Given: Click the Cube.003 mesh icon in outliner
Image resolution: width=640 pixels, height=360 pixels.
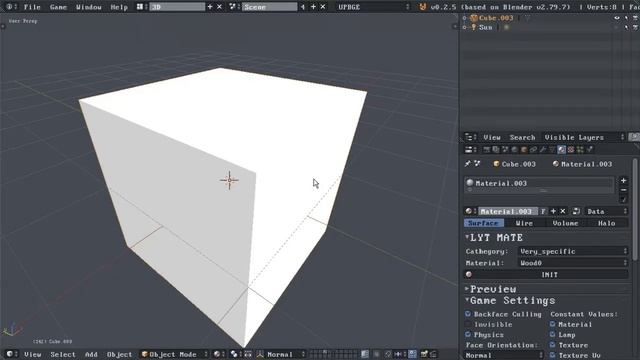Looking at the screenshot, I should point(474,18).
